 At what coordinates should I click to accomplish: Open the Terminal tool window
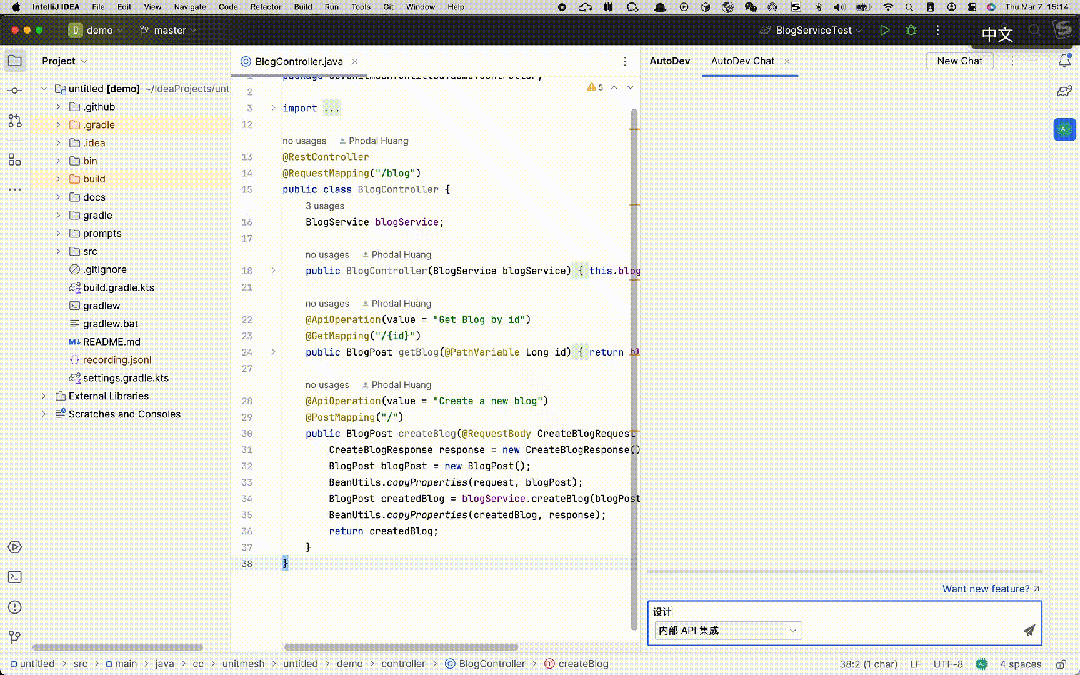coord(14,577)
